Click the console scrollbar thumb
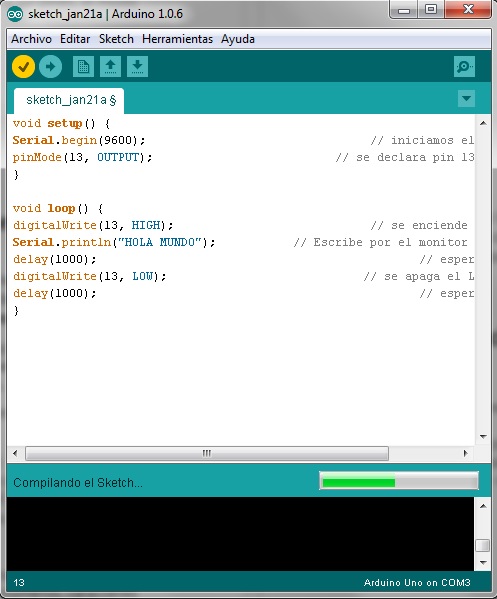Viewport: 497px width, 599px height. point(483,545)
